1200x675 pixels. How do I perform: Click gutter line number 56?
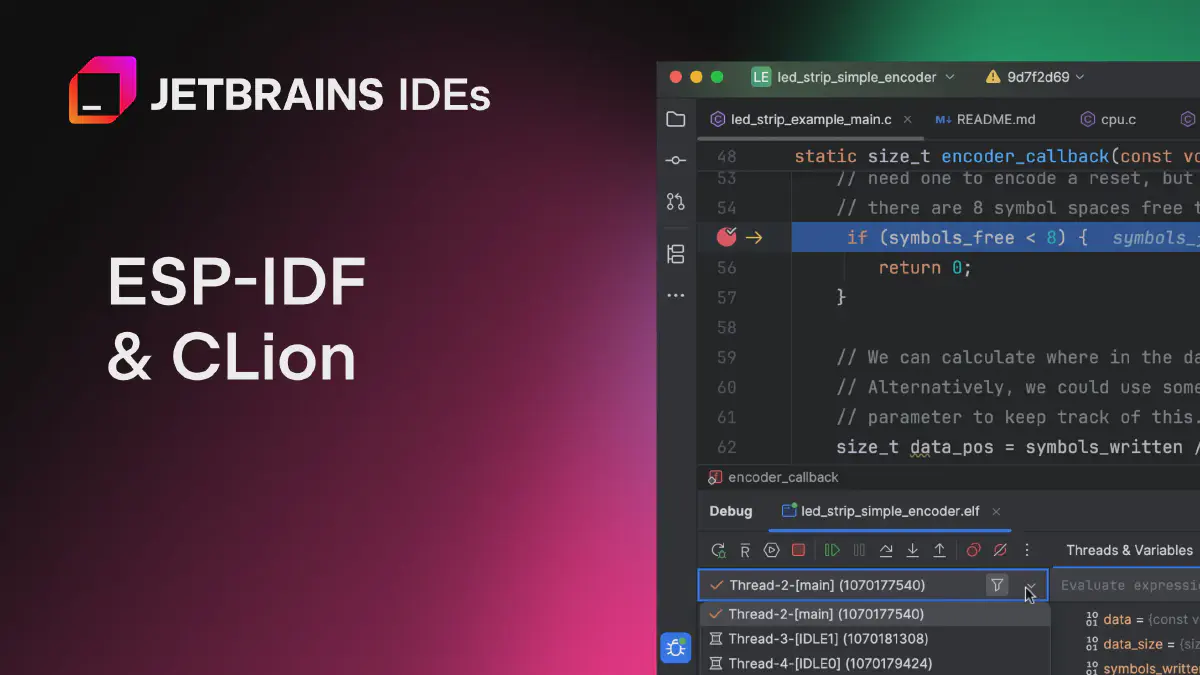727,268
